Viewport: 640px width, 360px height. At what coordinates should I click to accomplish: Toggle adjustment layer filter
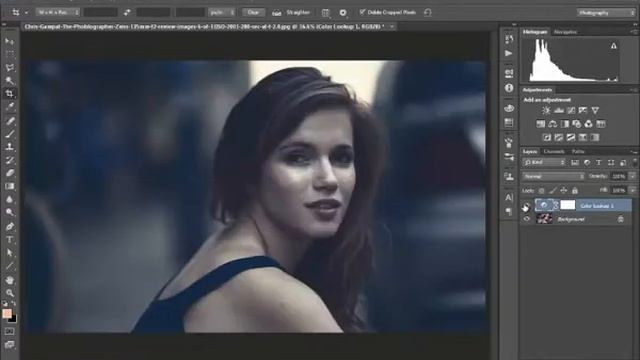click(587, 162)
